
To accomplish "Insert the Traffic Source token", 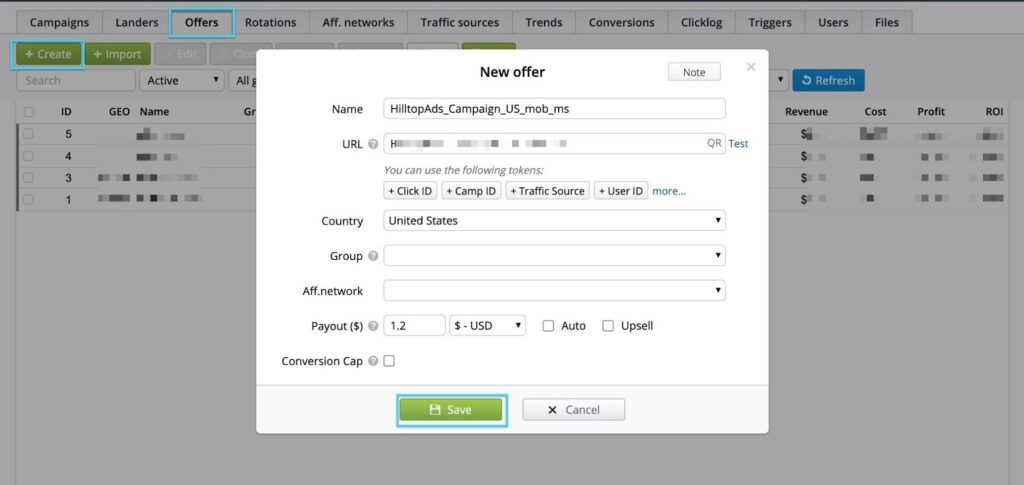I will click(547, 191).
